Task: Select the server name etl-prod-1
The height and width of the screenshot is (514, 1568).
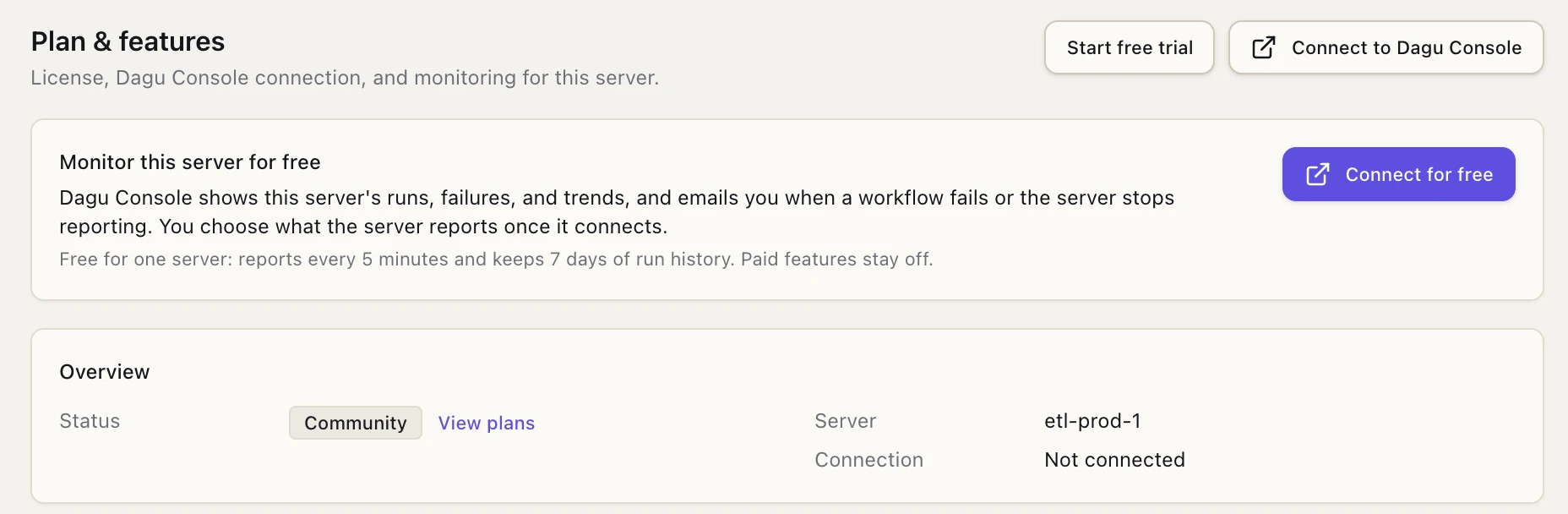Action: [1092, 421]
